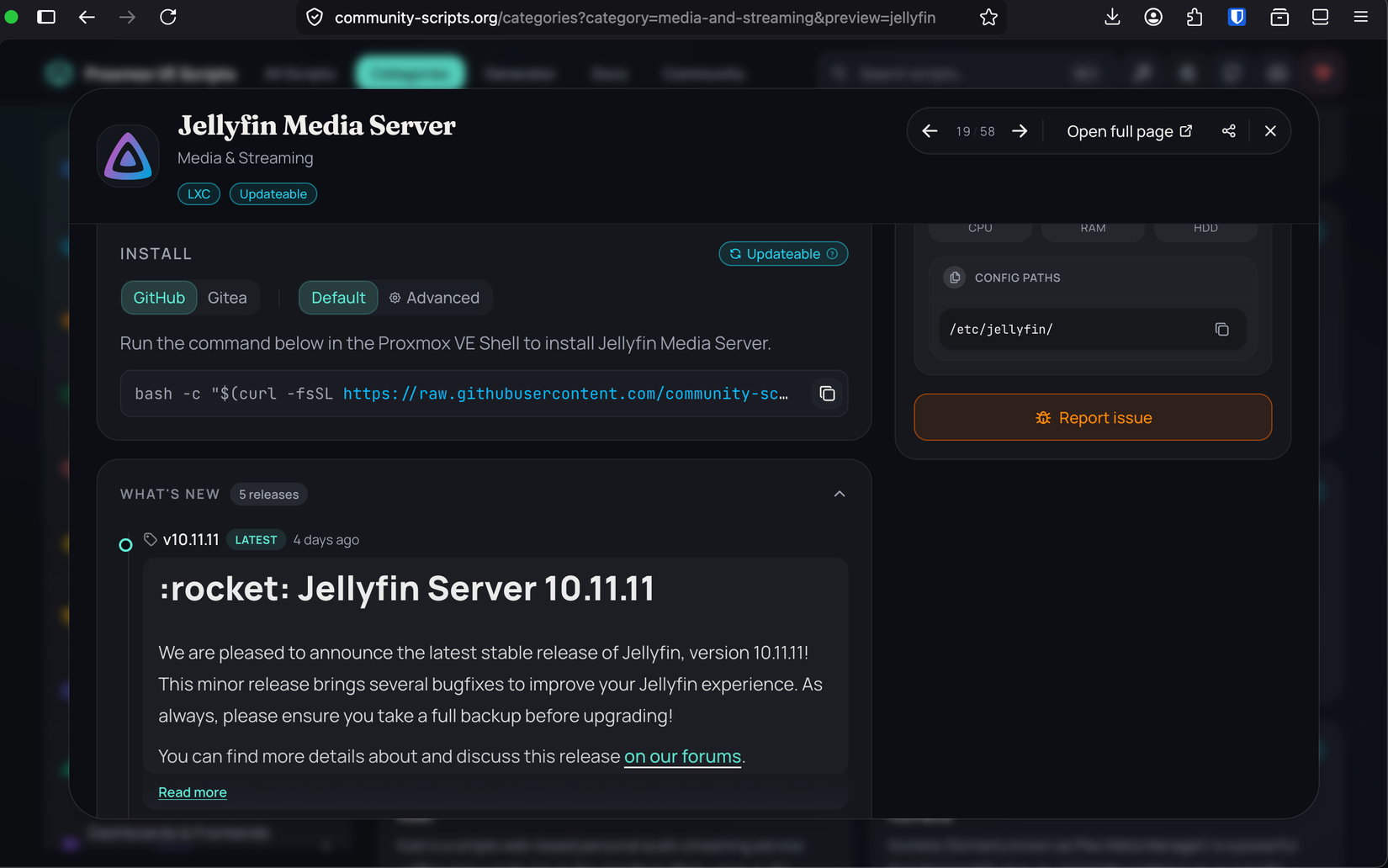Click the LATEST release badge
This screenshot has height=868, width=1388.
[256, 540]
